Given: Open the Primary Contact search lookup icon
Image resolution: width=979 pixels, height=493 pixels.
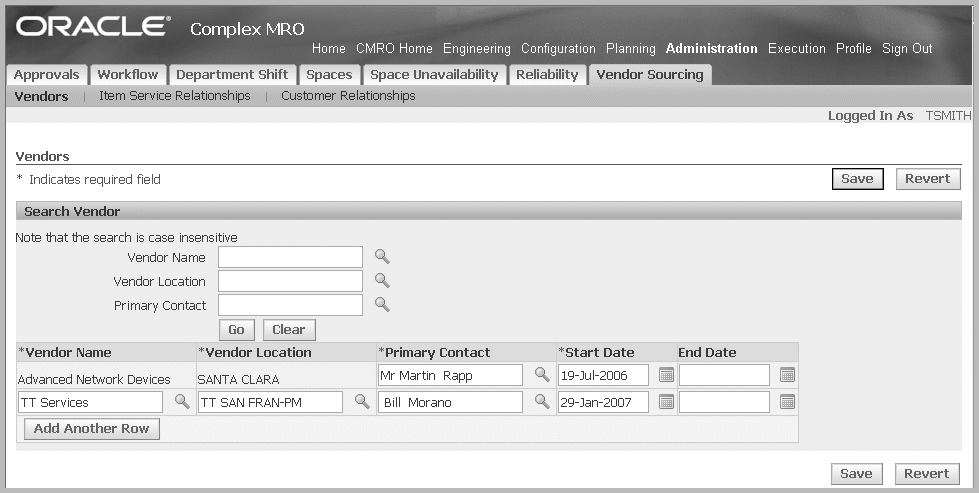Looking at the screenshot, I should pyautogui.click(x=382, y=305).
